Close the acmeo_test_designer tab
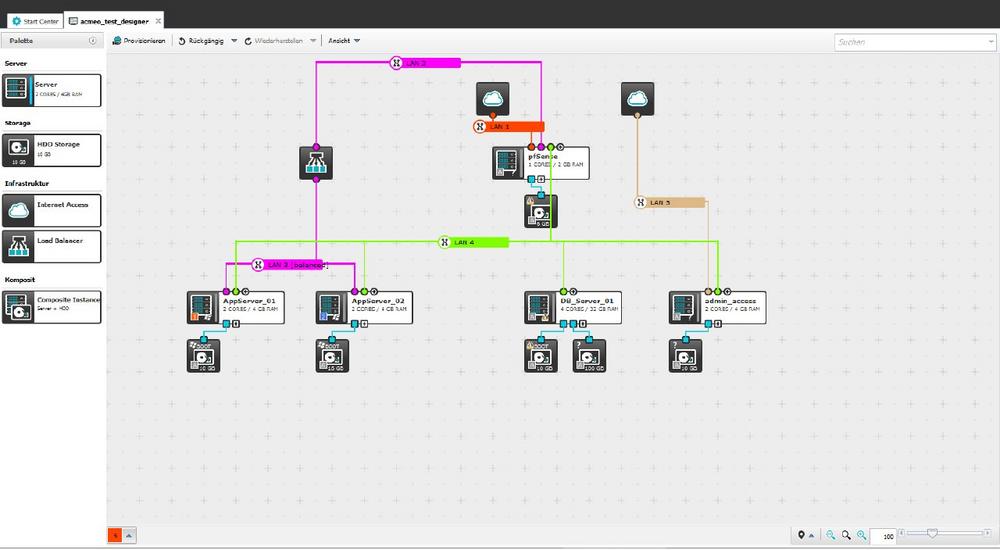Viewport: 1000px width, 550px height. click(158, 21)
